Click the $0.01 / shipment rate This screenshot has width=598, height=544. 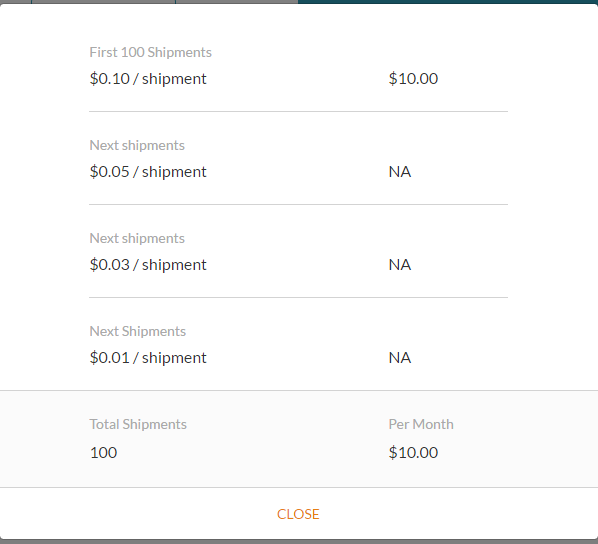148,358
